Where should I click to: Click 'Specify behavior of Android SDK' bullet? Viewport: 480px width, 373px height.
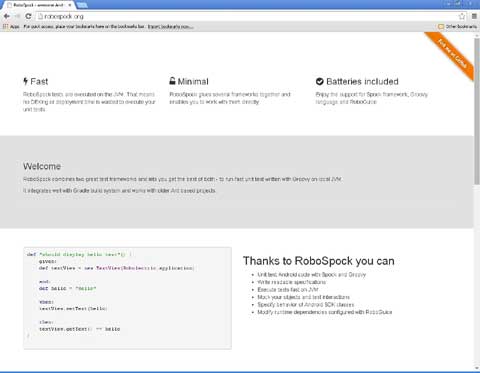306,305
